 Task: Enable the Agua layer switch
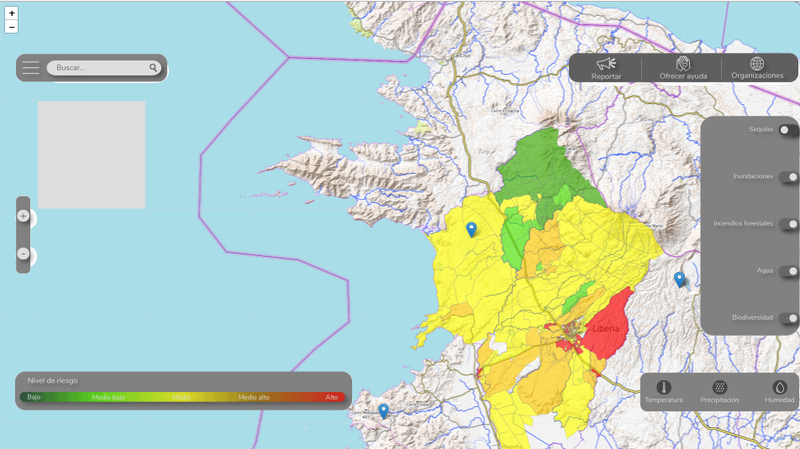[x=788, y=271]
